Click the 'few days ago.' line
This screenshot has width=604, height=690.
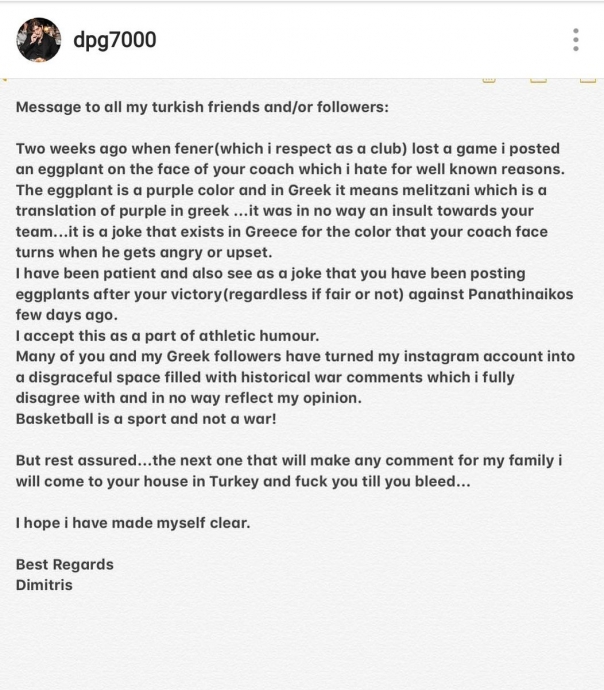click(x=67, y=315)
